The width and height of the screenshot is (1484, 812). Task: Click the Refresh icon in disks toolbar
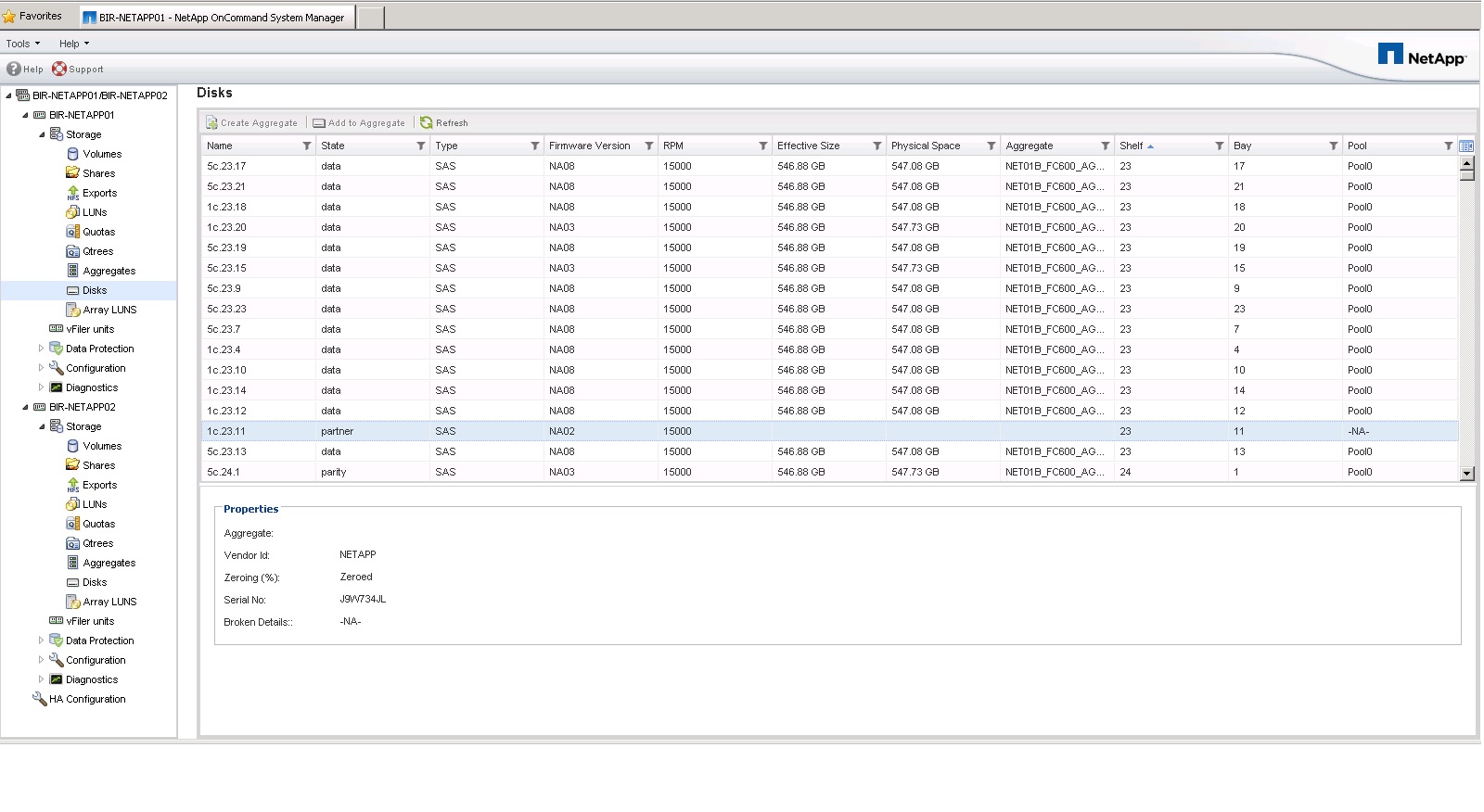pyautogui.click(x=427, y=122)
